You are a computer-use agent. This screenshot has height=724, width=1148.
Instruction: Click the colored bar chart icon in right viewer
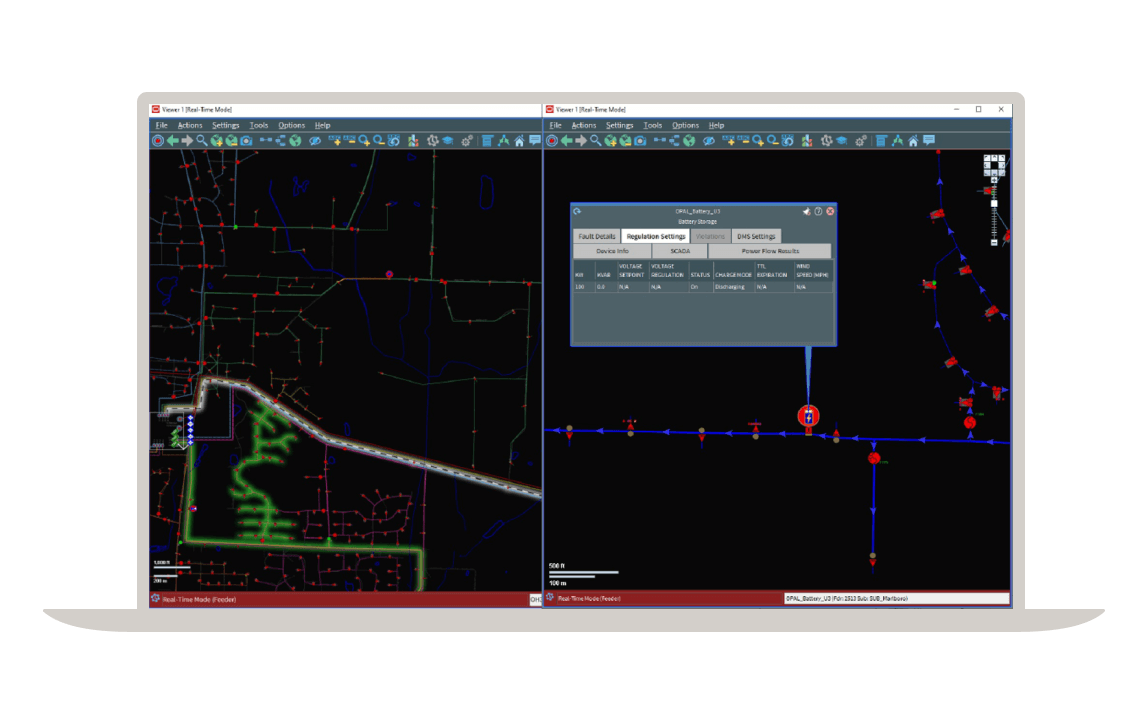pos(807,141)
